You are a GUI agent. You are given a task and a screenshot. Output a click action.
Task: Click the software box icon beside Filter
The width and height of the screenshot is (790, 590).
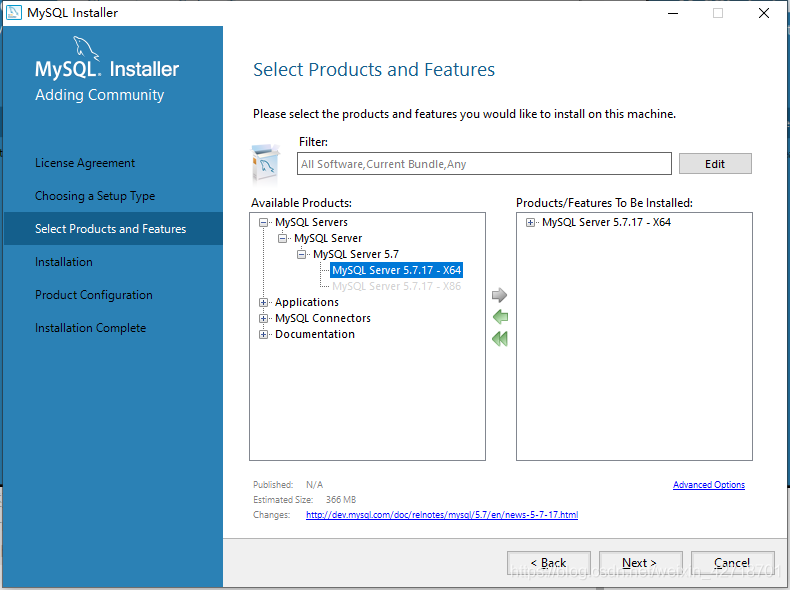(265, 164)
